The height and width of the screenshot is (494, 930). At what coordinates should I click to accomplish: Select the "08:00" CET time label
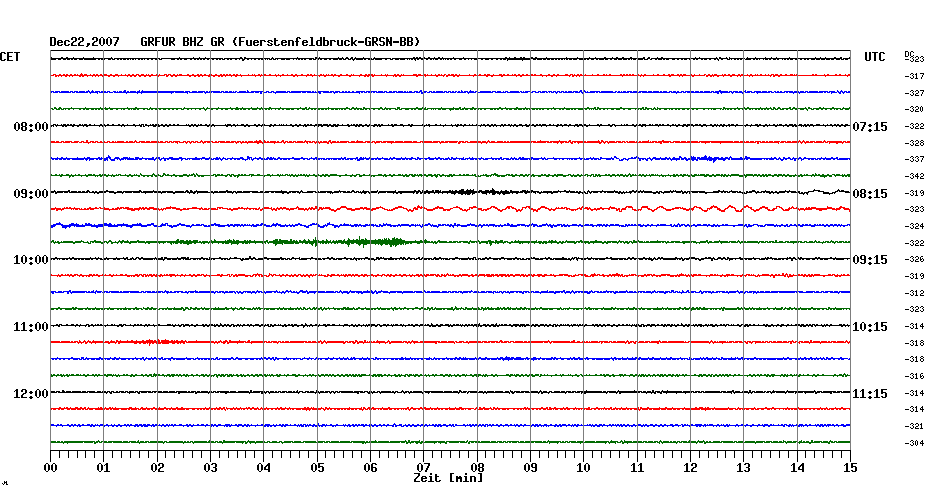click(x=31, y=127)
